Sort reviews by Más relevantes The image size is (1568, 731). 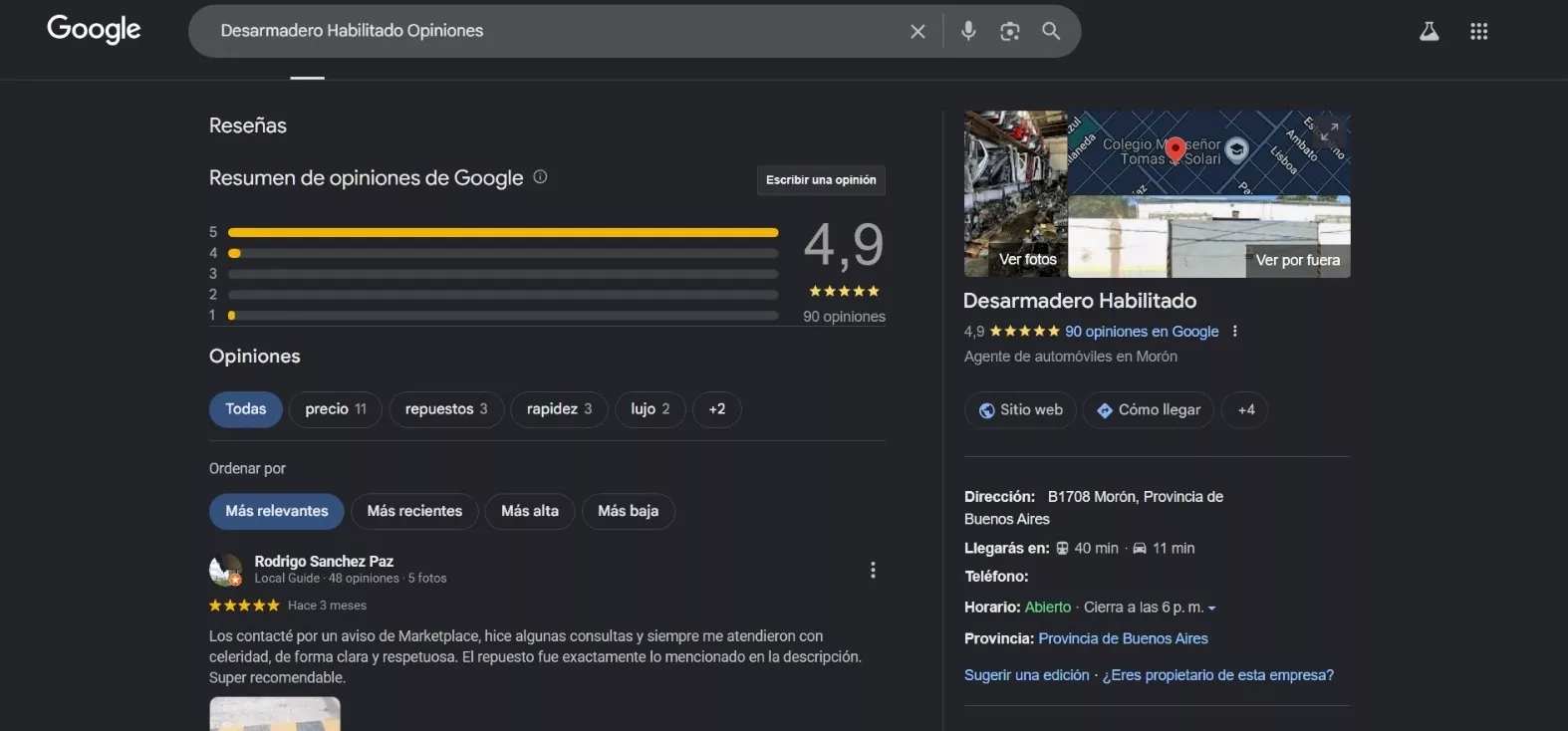(277, 511)
